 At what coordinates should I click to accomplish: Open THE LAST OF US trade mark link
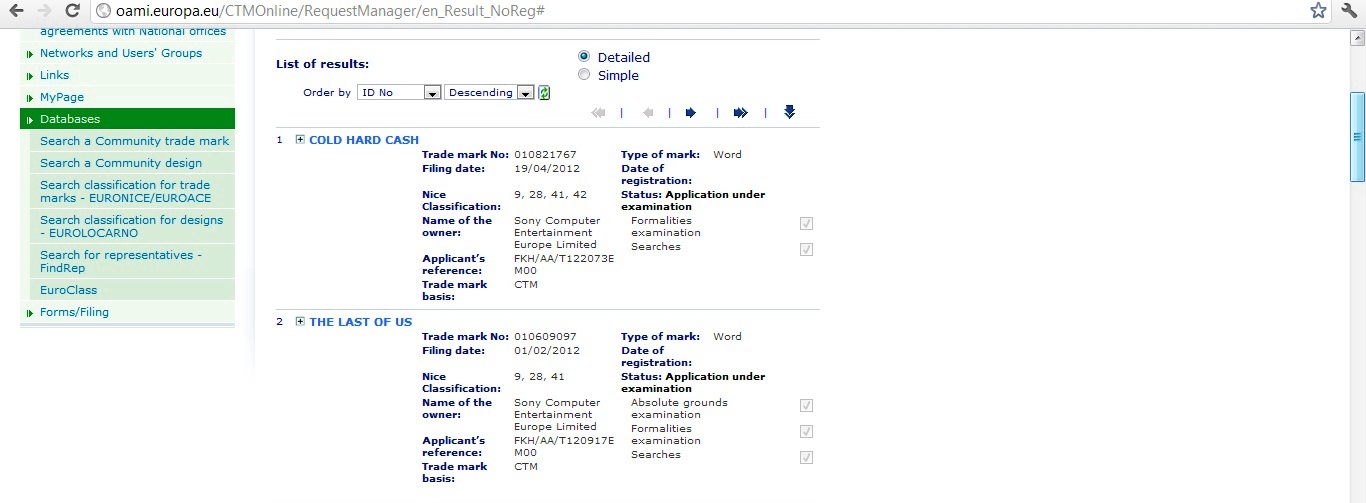360,322
